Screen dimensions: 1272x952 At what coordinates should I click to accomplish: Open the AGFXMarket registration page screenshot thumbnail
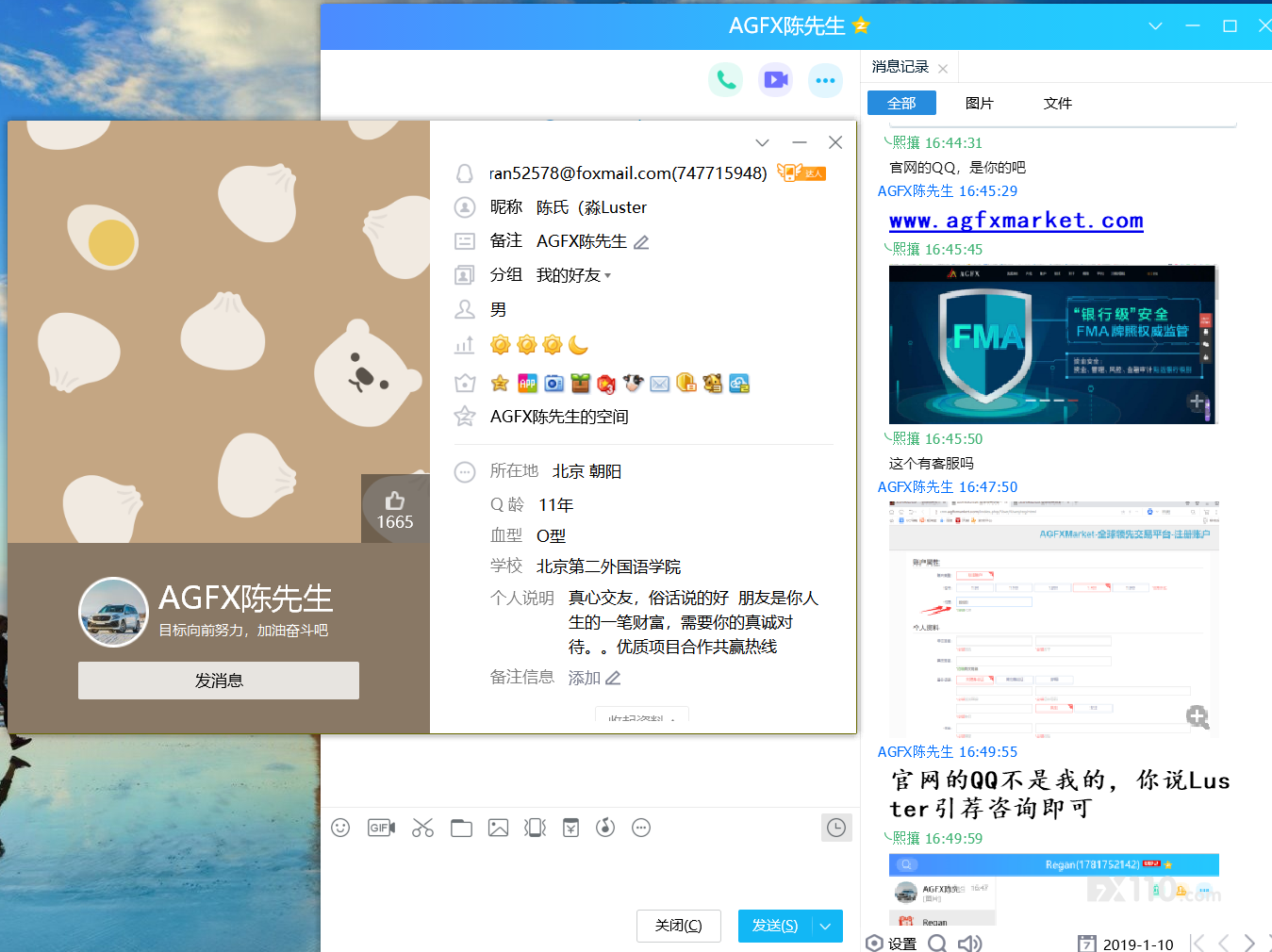pyautogui.click(x=1054, y=618)
